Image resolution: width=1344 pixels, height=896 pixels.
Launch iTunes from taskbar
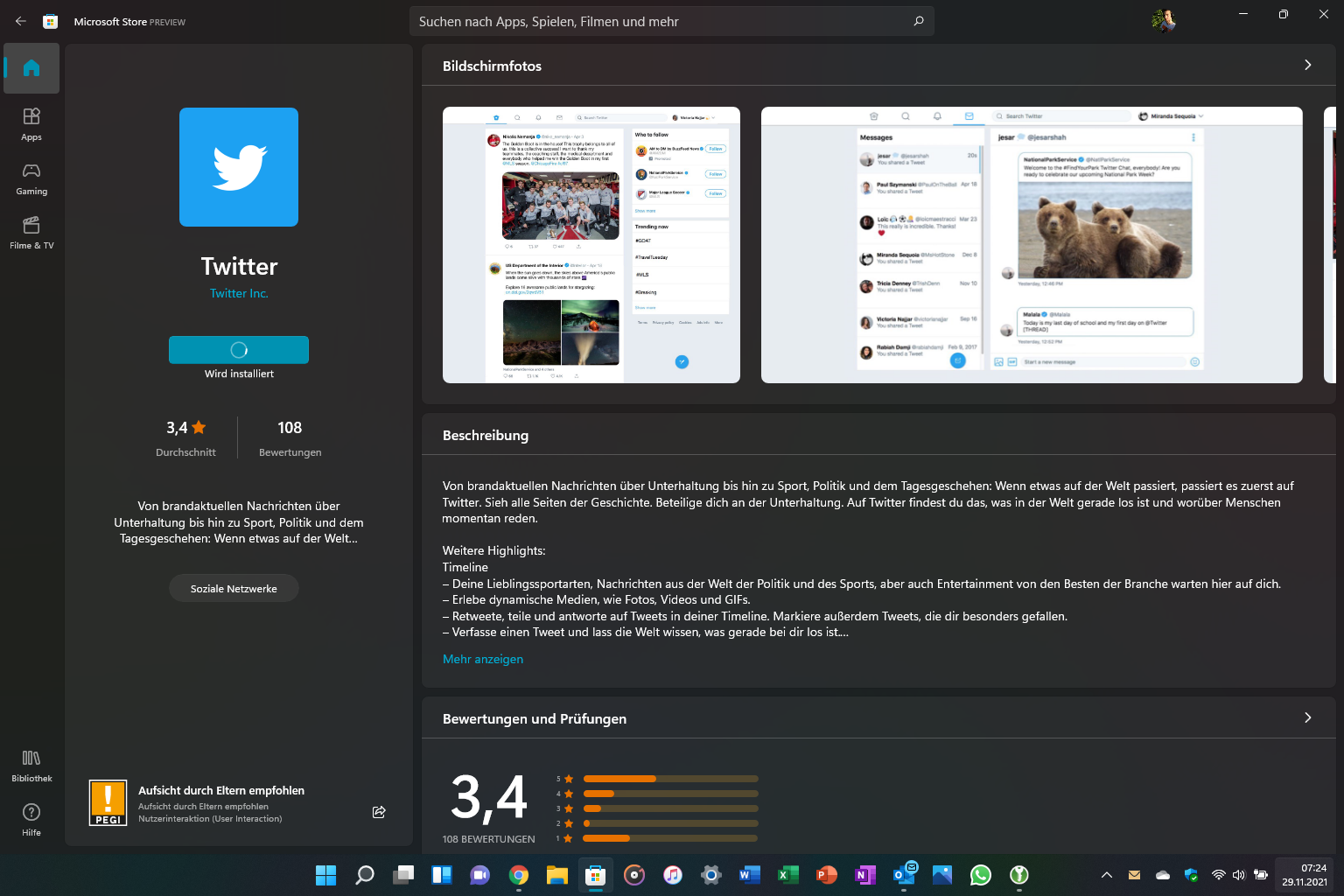click(673, 875)
